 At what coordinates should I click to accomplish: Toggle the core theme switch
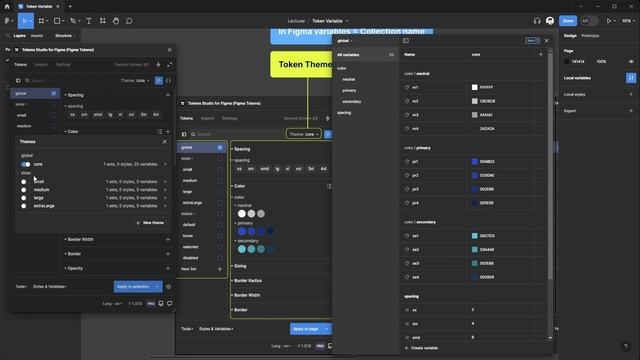[x=26, y=164]
